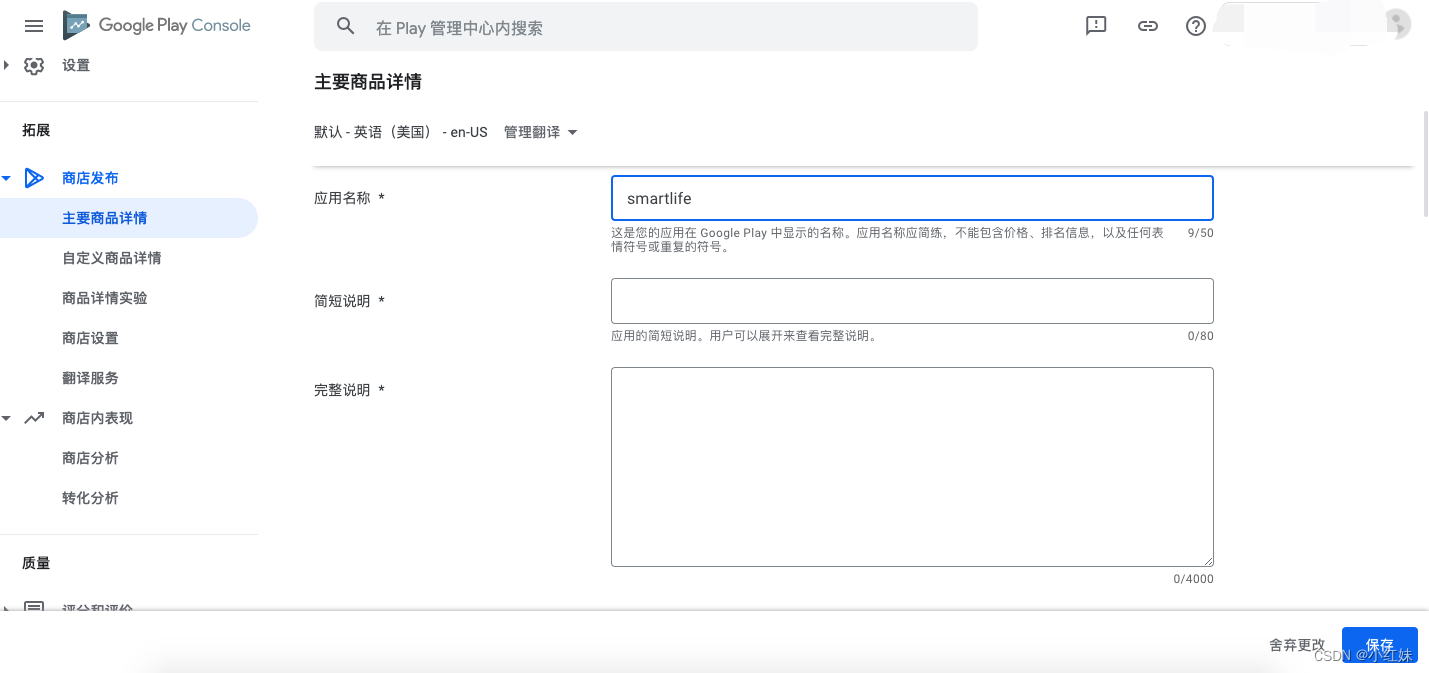Click the feedback exclamation icon in the header

1095,26
